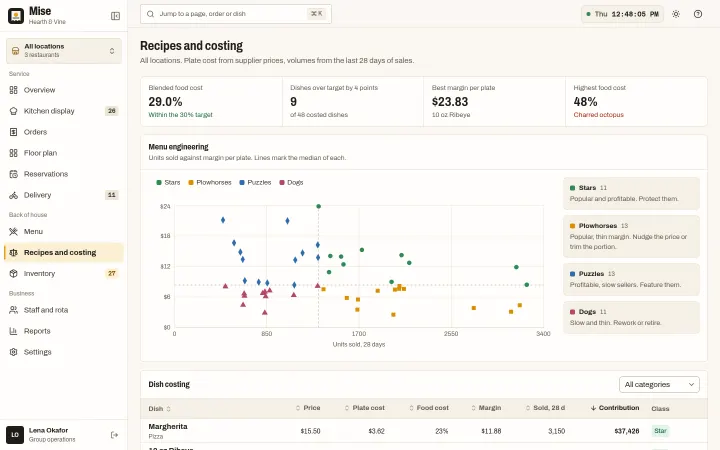Toggle Plowhorses series in chart legend
Image resolution: width=720 pixels, height=450 pixels.
[209, 182]
